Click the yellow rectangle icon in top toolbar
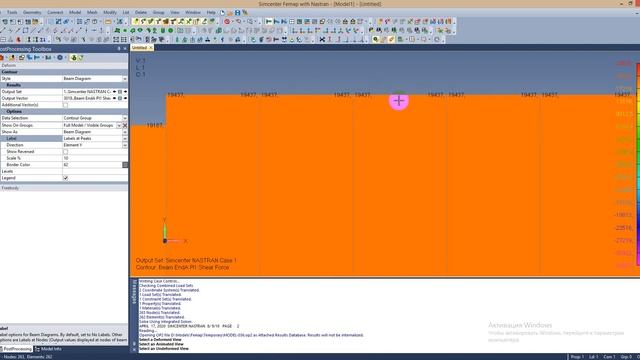The height and width of the screenshot is (360, 640). pos(108,21)
